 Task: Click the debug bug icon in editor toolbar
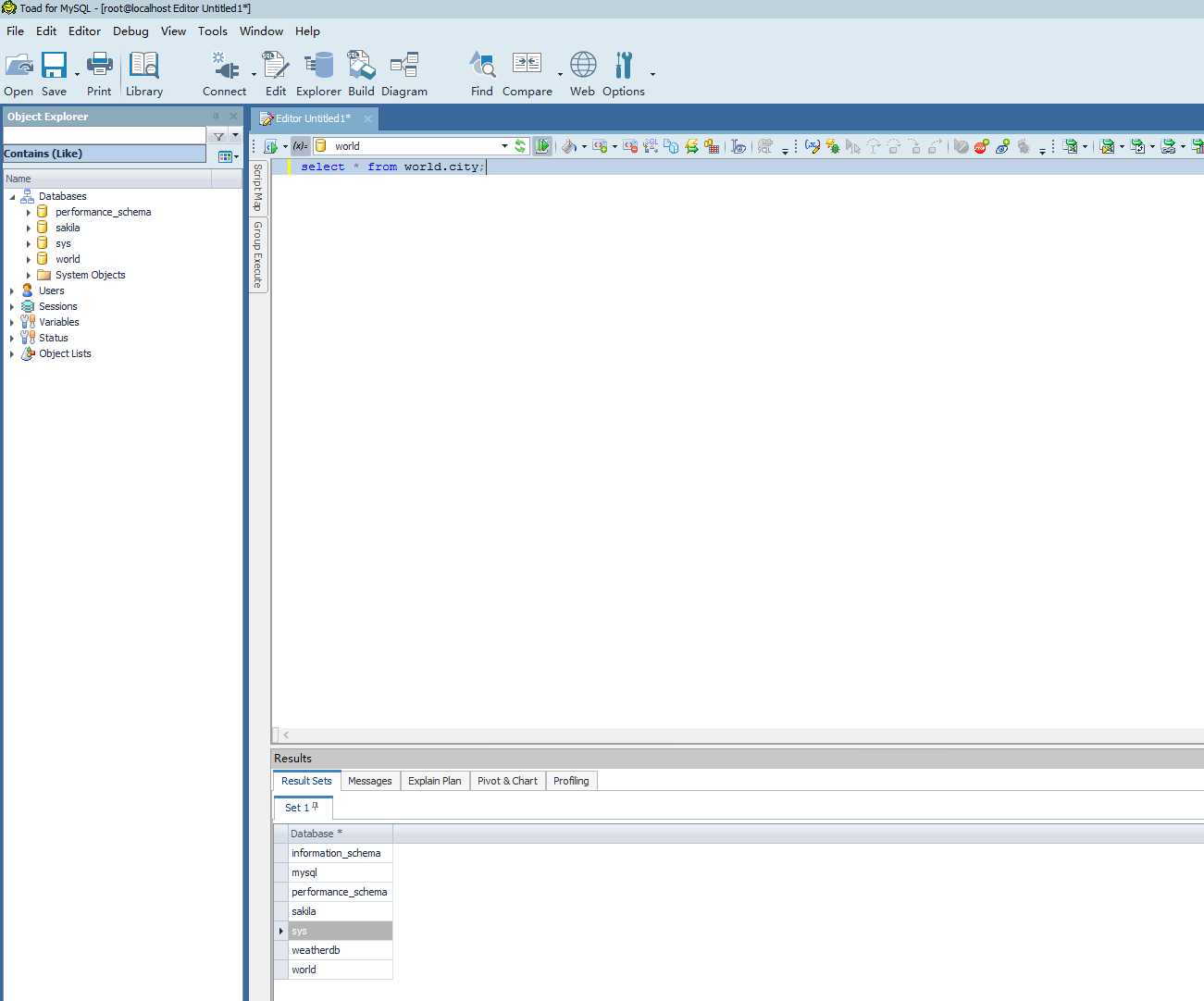point(833,146)
